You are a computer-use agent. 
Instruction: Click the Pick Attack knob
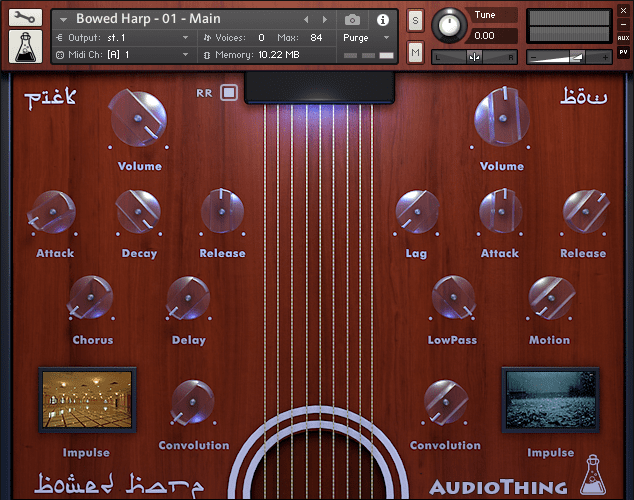[53, 212]
